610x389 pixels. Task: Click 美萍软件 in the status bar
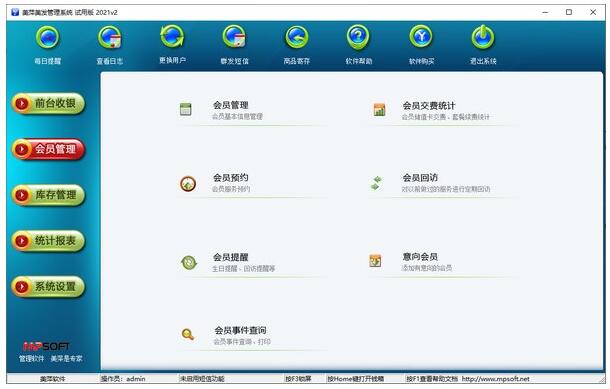[53, 378]
